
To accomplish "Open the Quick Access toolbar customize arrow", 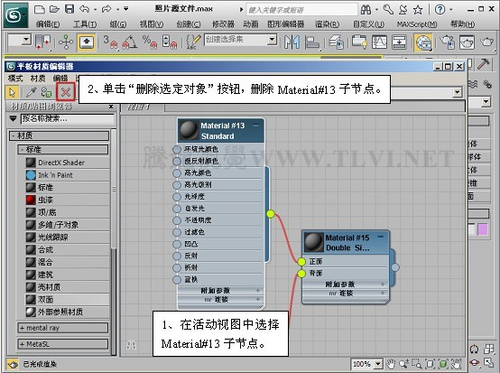I will pos(126,9).
